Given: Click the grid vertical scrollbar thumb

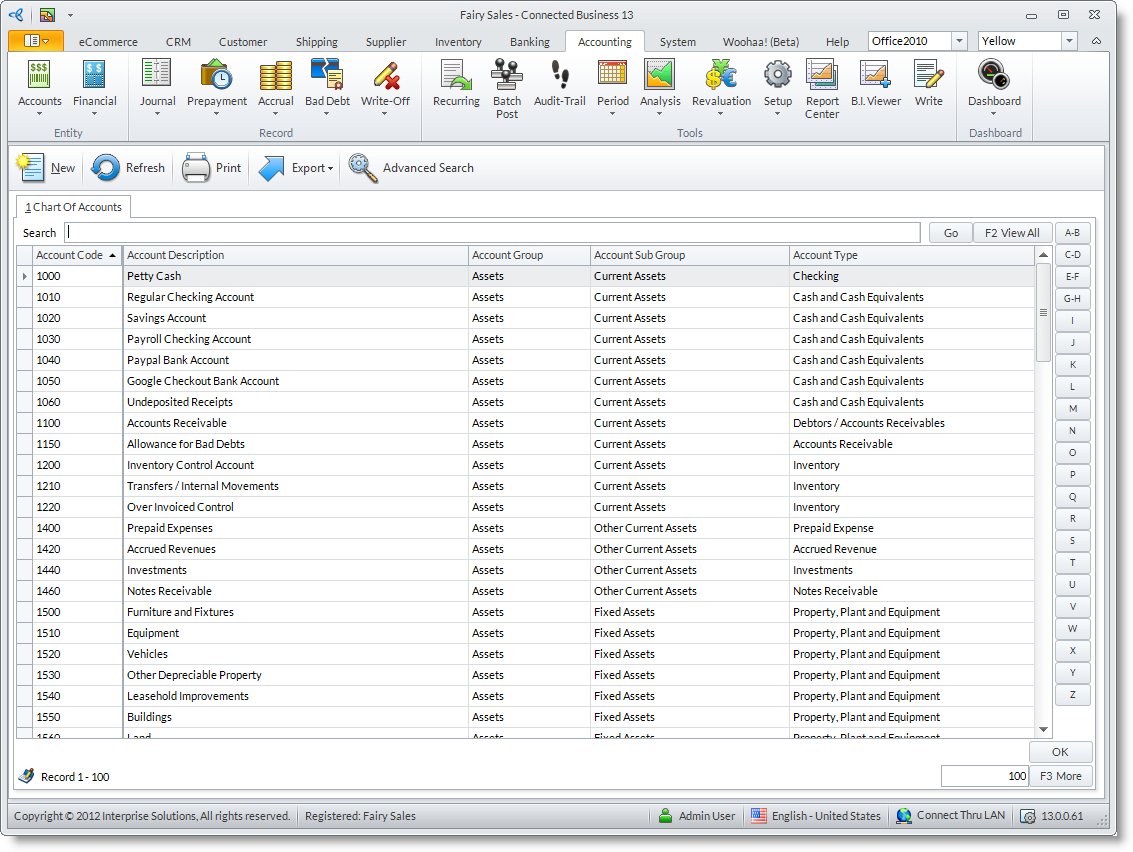Looking at the screenshot, I should [1043, 312].
